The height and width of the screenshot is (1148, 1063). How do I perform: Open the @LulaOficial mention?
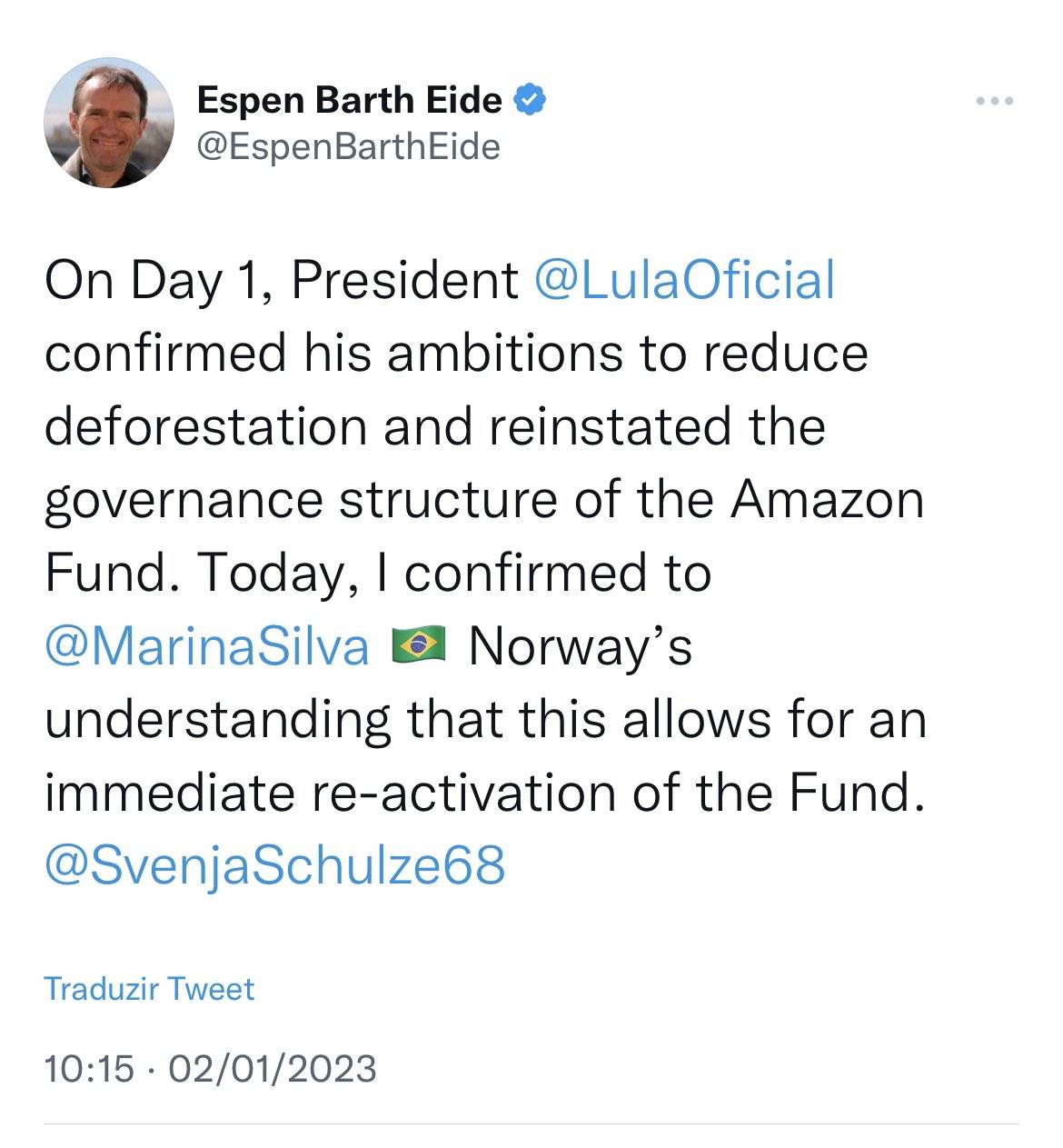685,280
